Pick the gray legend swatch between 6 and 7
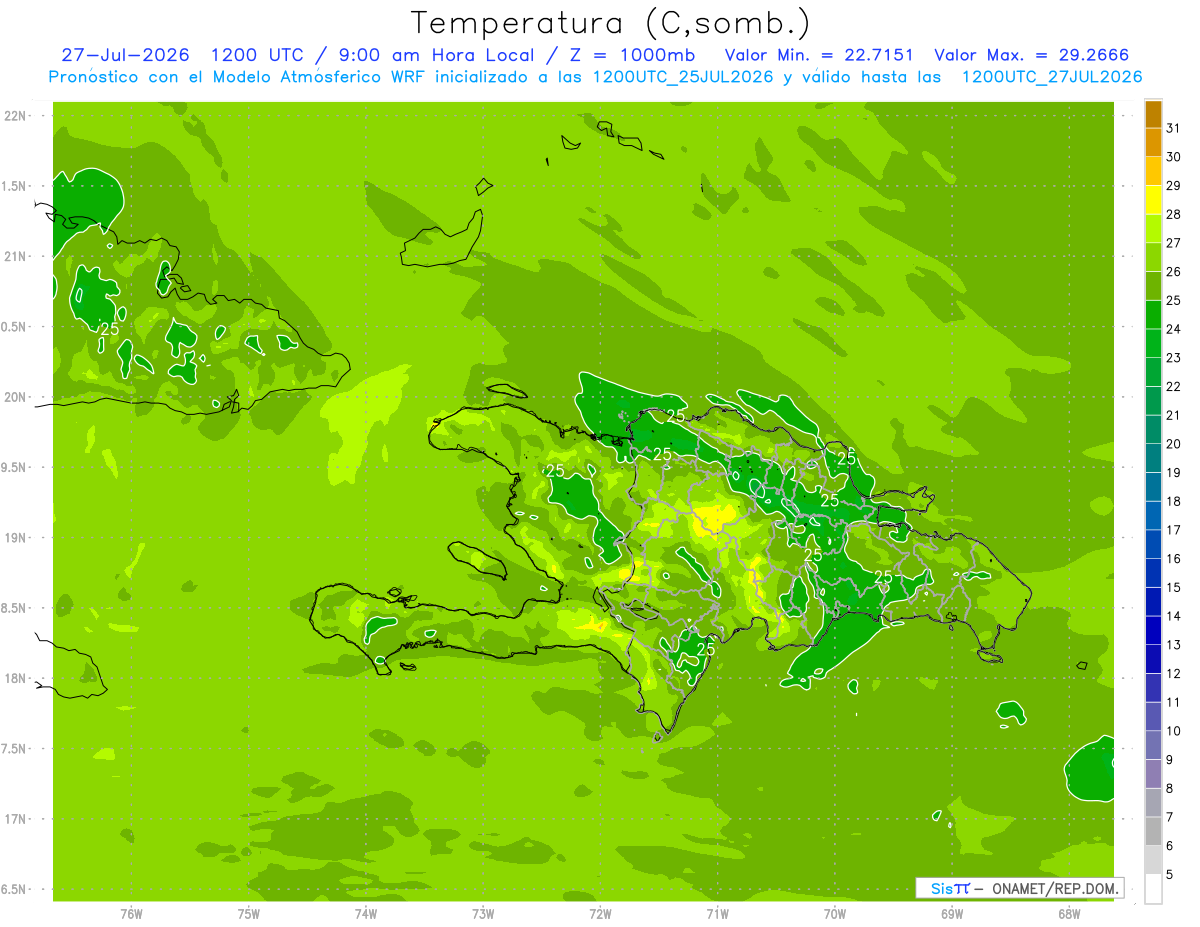The image size is (1200, 927). point(1153,831)
